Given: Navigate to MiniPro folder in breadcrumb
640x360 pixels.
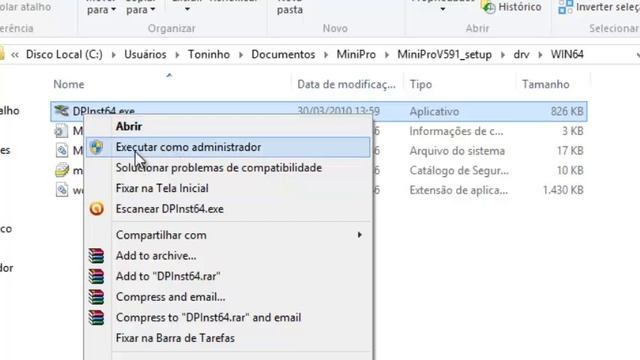Looking at the screenshot, I should (356, 55).
